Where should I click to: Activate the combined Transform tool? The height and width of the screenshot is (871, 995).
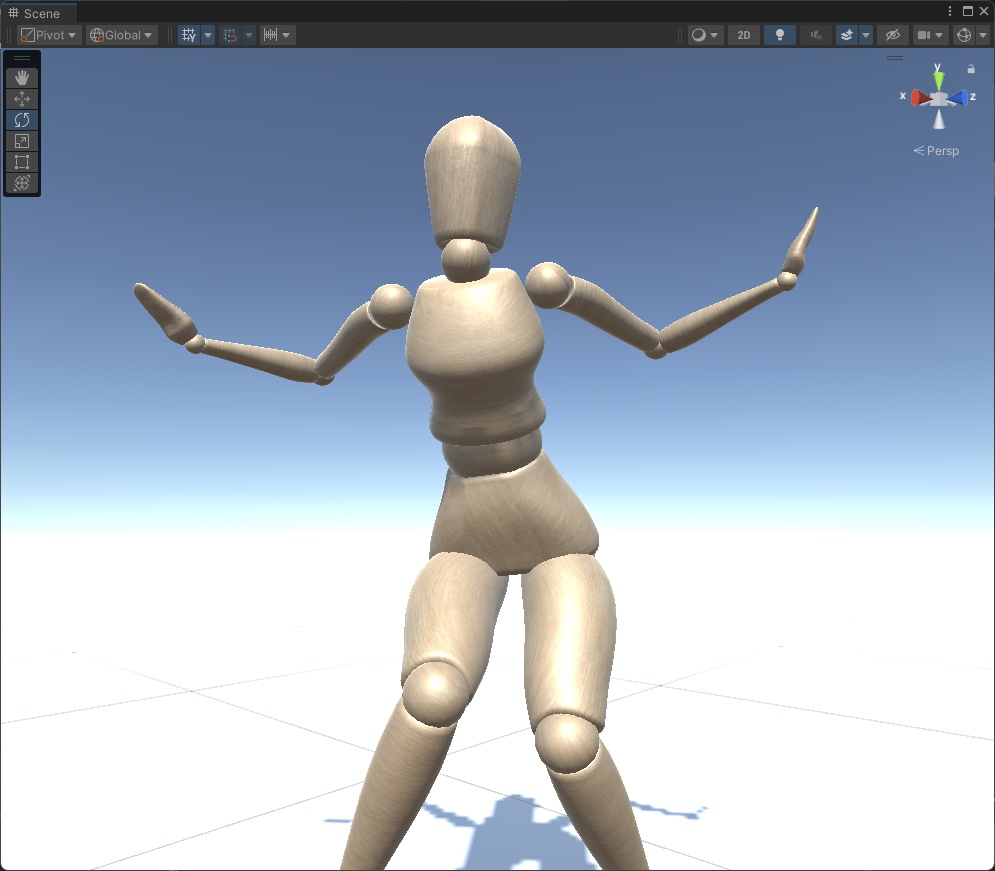point(22,182)
